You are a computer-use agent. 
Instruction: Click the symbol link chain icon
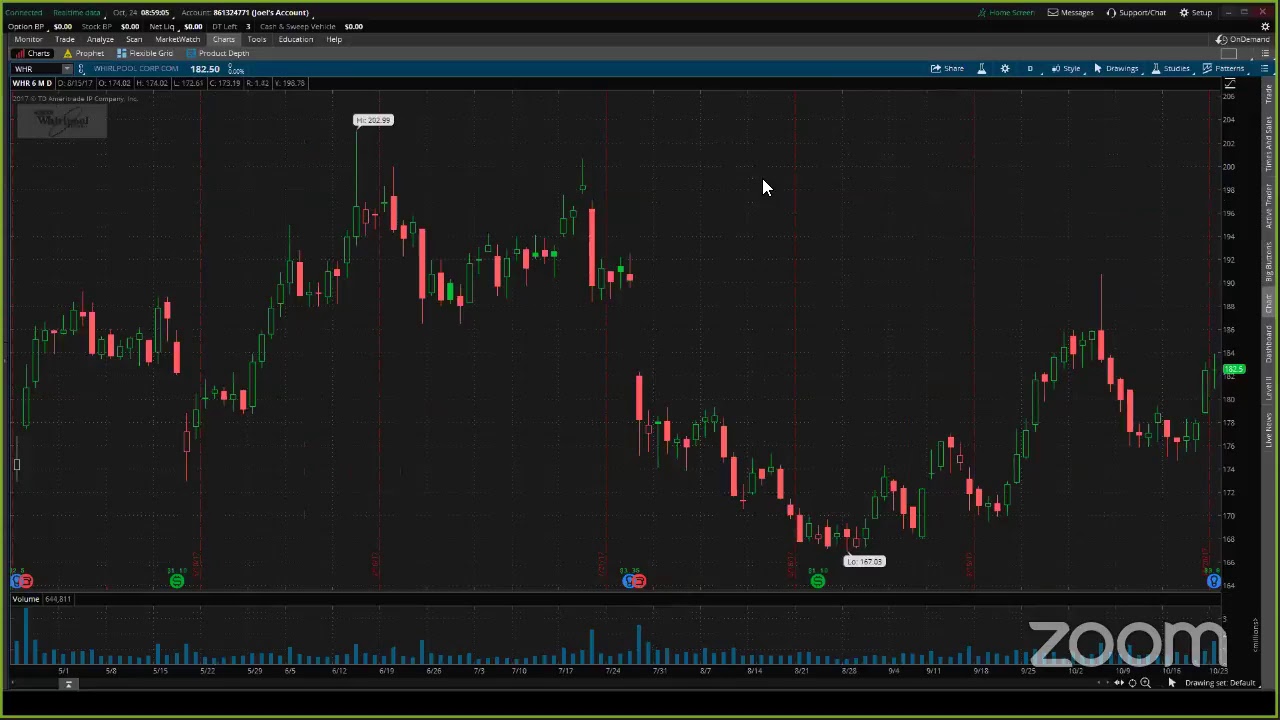pos(81,69)
